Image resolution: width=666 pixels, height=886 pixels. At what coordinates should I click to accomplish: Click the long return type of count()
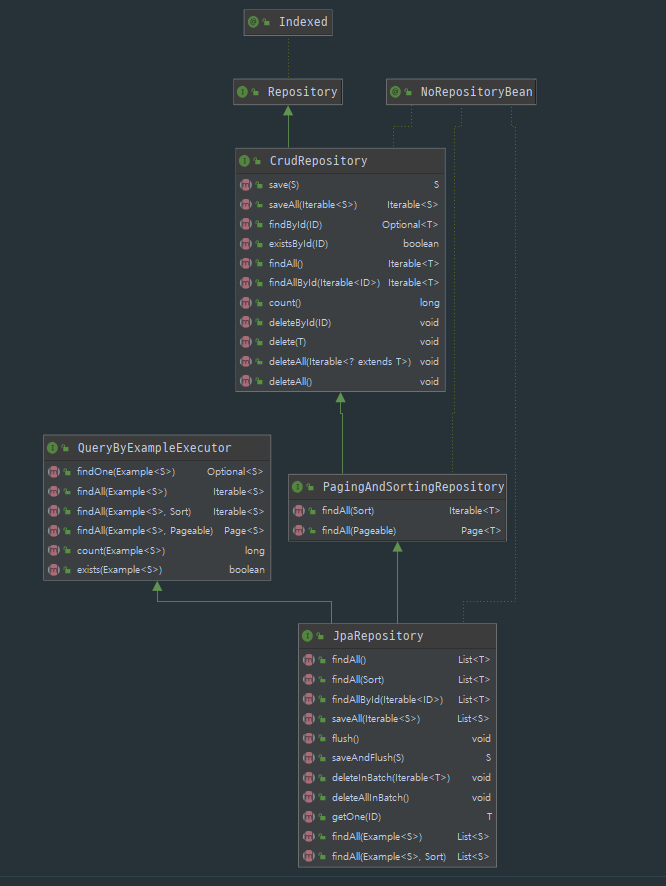(x=429, y=303)
